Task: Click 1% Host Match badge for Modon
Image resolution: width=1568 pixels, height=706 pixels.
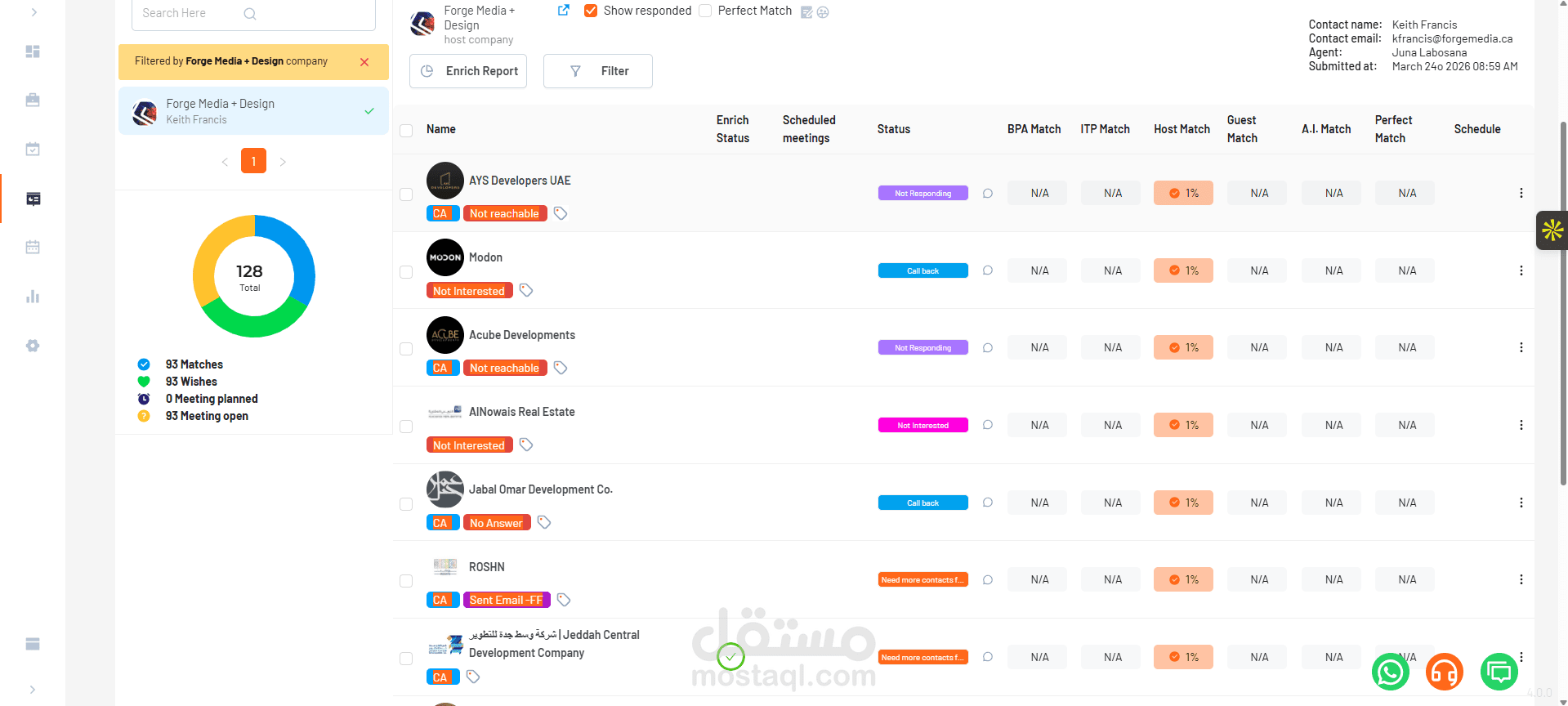Action: pos(1183,270)
